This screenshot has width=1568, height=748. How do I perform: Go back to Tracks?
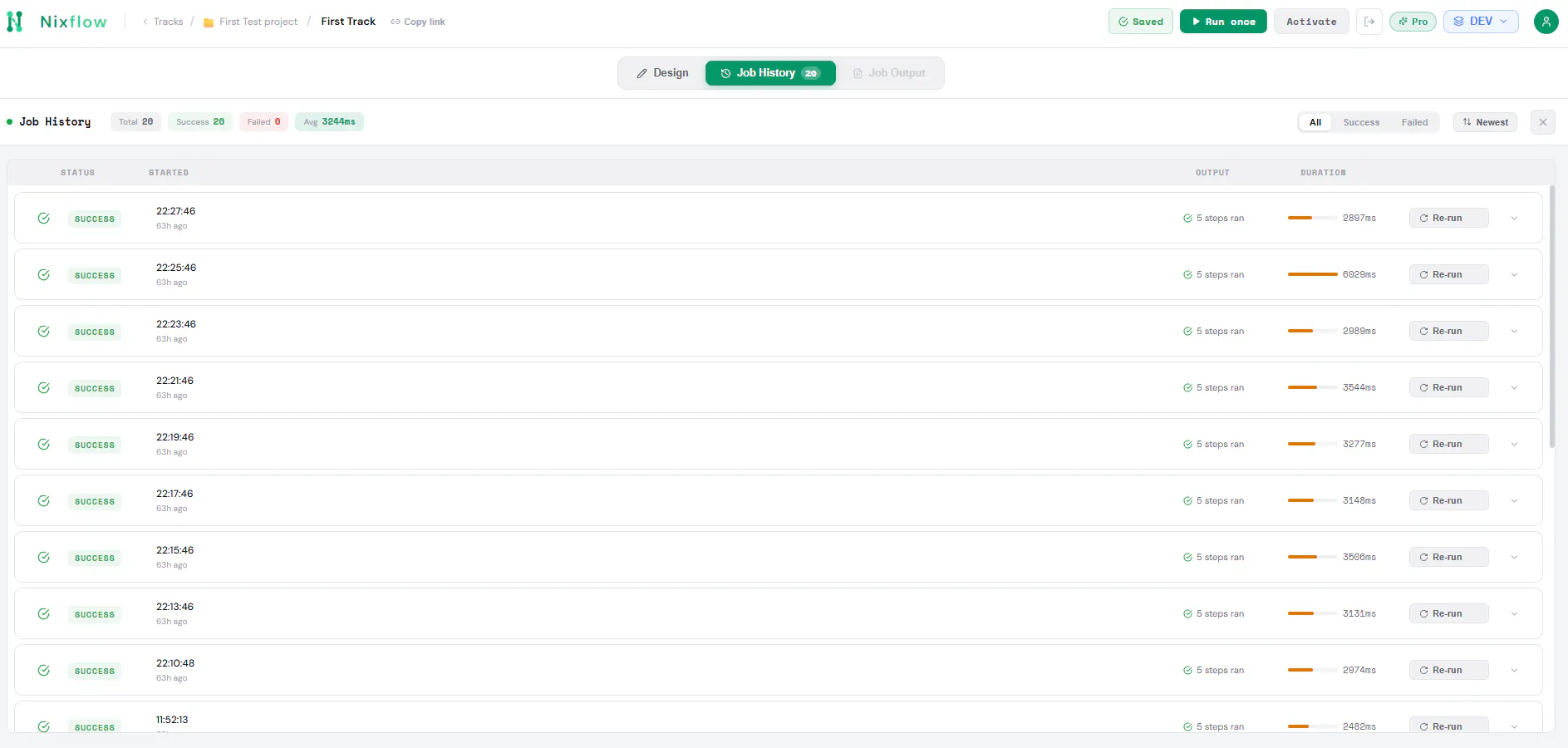click(x=163, y=22)
